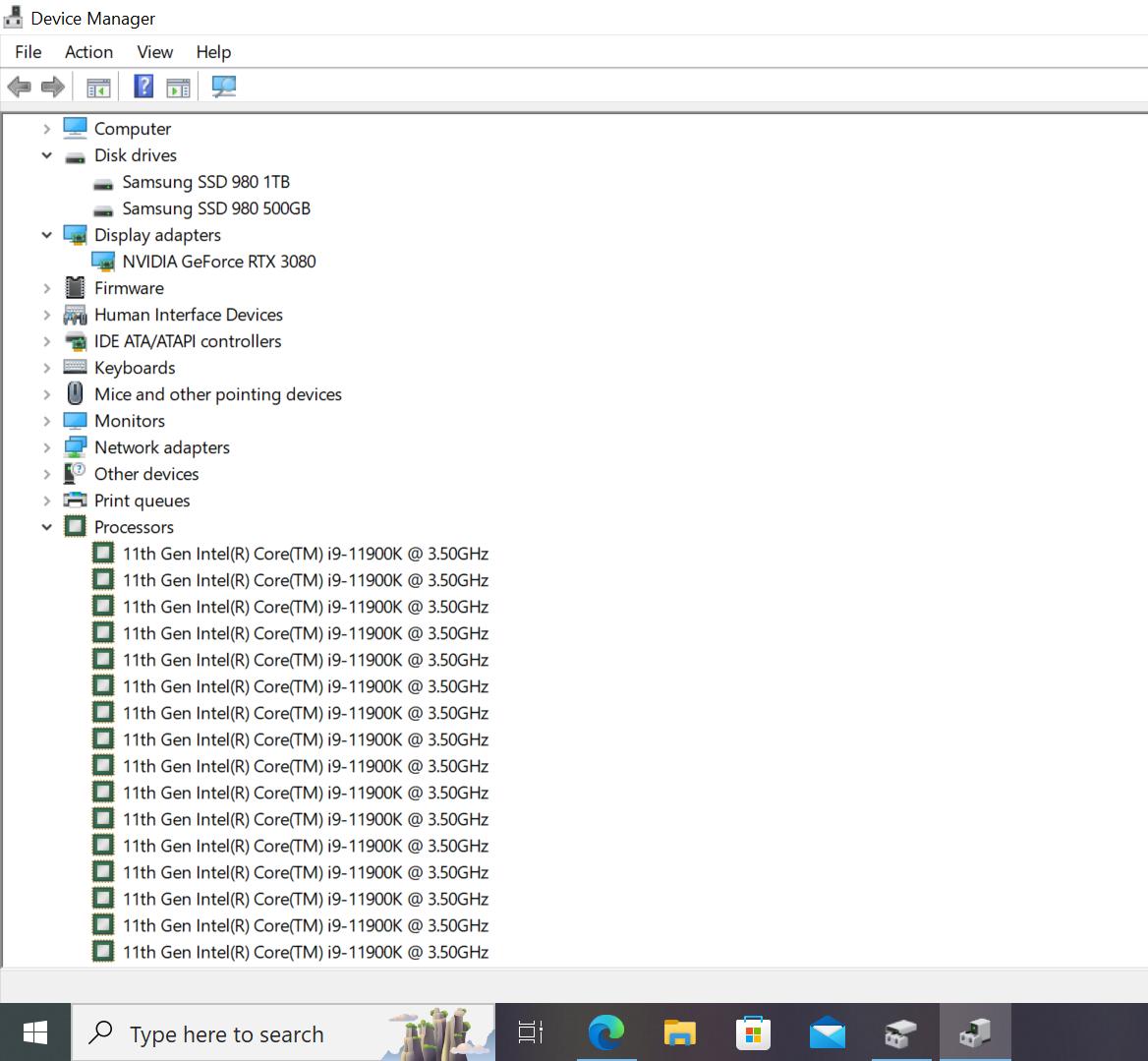Open Microsoft Store from the taskbar
Image resolution: width=1148 pixels, height=1061 pixels.
753,1033
